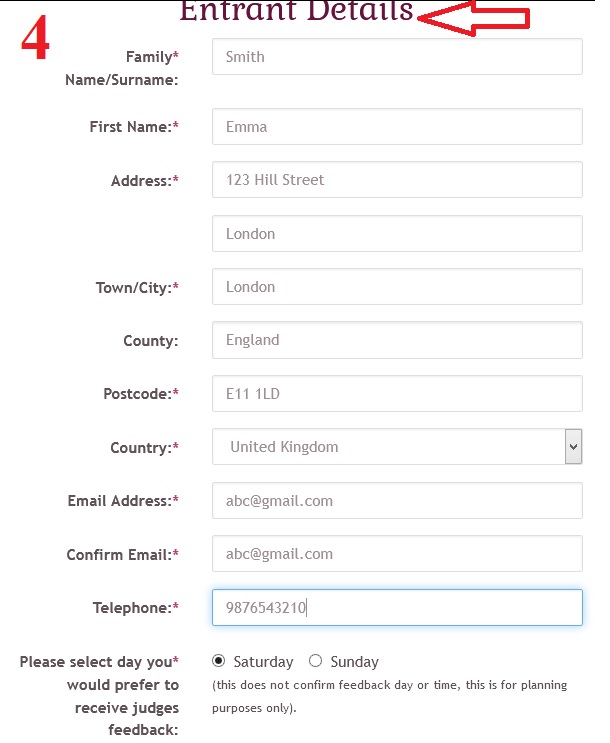This screenshot has width=610, height=743.
Task: Click the Saturday label text
Action: click(x=263, y=662)
